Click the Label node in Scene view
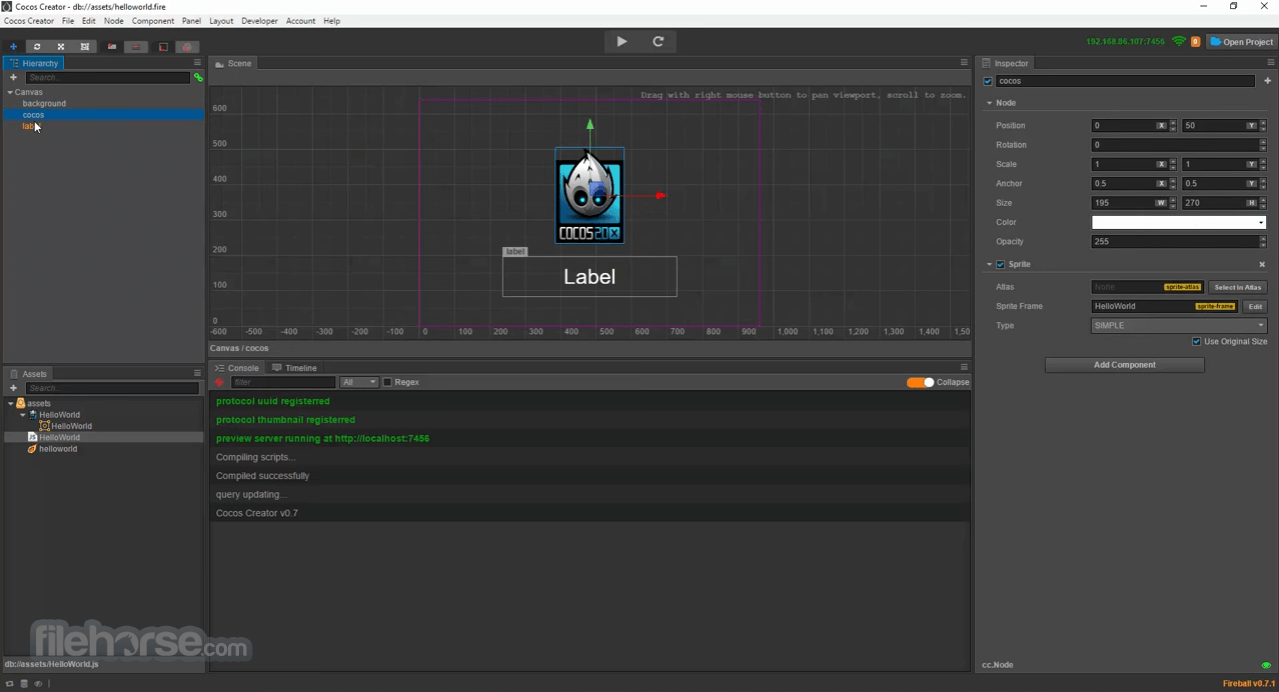The height and width of the screenshot is (692, 1279). coord(589,277)
